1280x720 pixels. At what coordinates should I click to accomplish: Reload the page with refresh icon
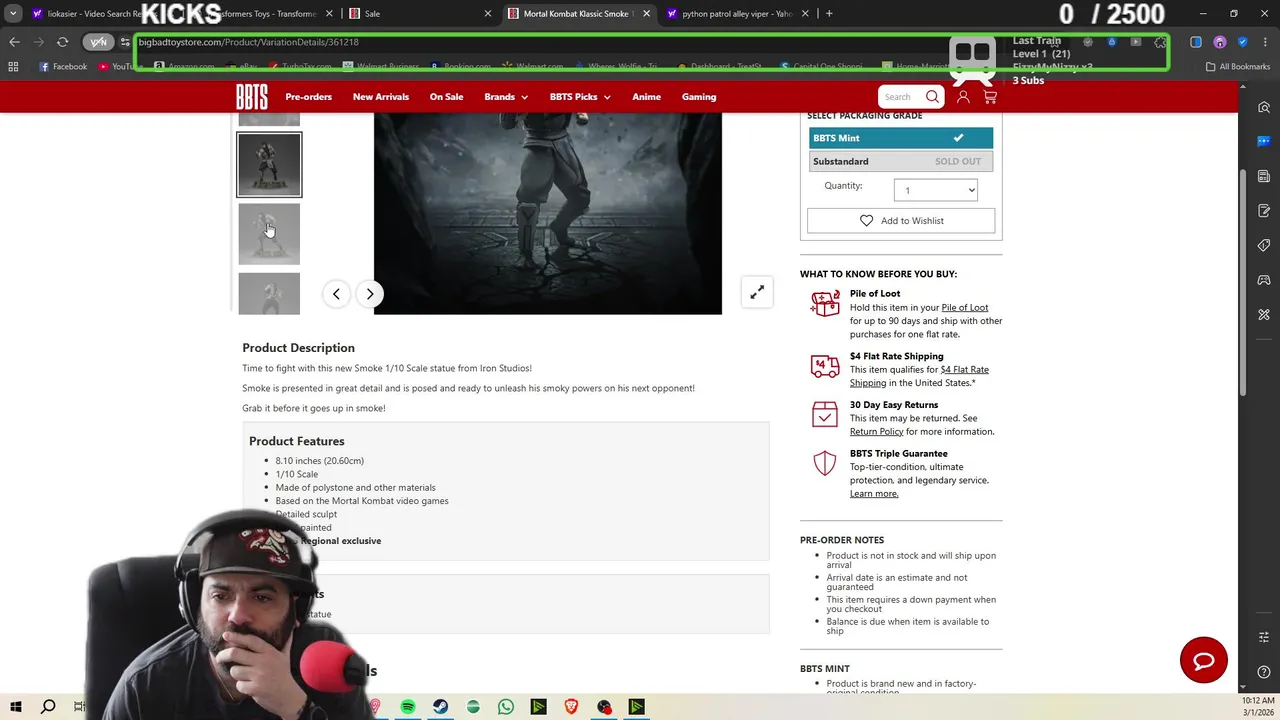62,42
